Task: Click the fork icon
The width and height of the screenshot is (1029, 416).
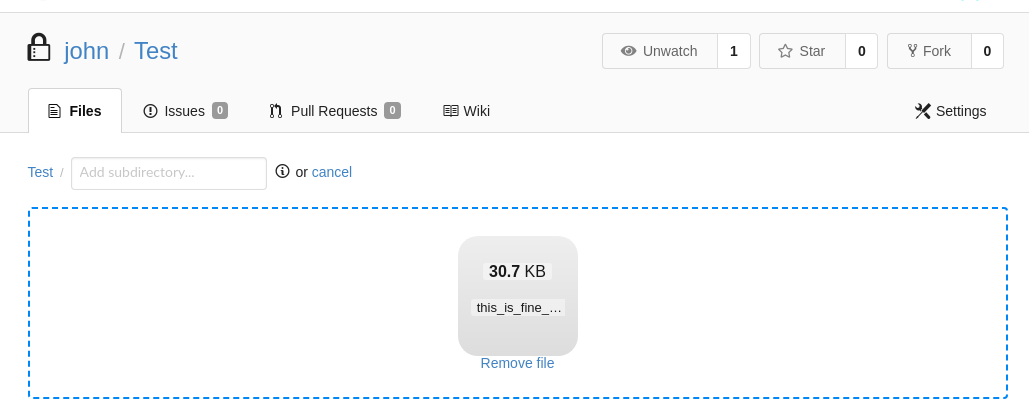Action: click(912, 51)
